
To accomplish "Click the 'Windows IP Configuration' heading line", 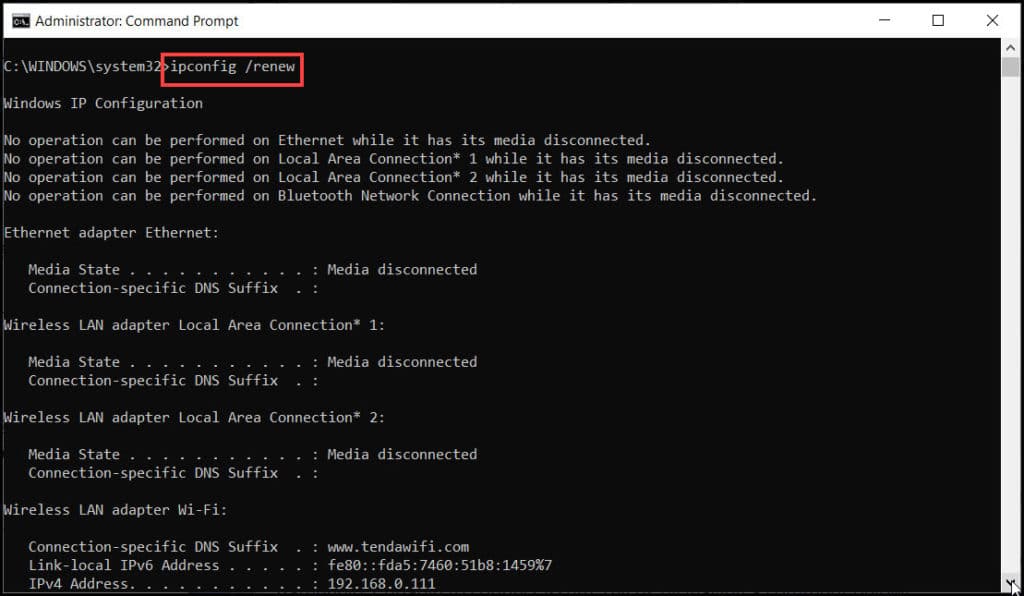I will coord(103,103).
